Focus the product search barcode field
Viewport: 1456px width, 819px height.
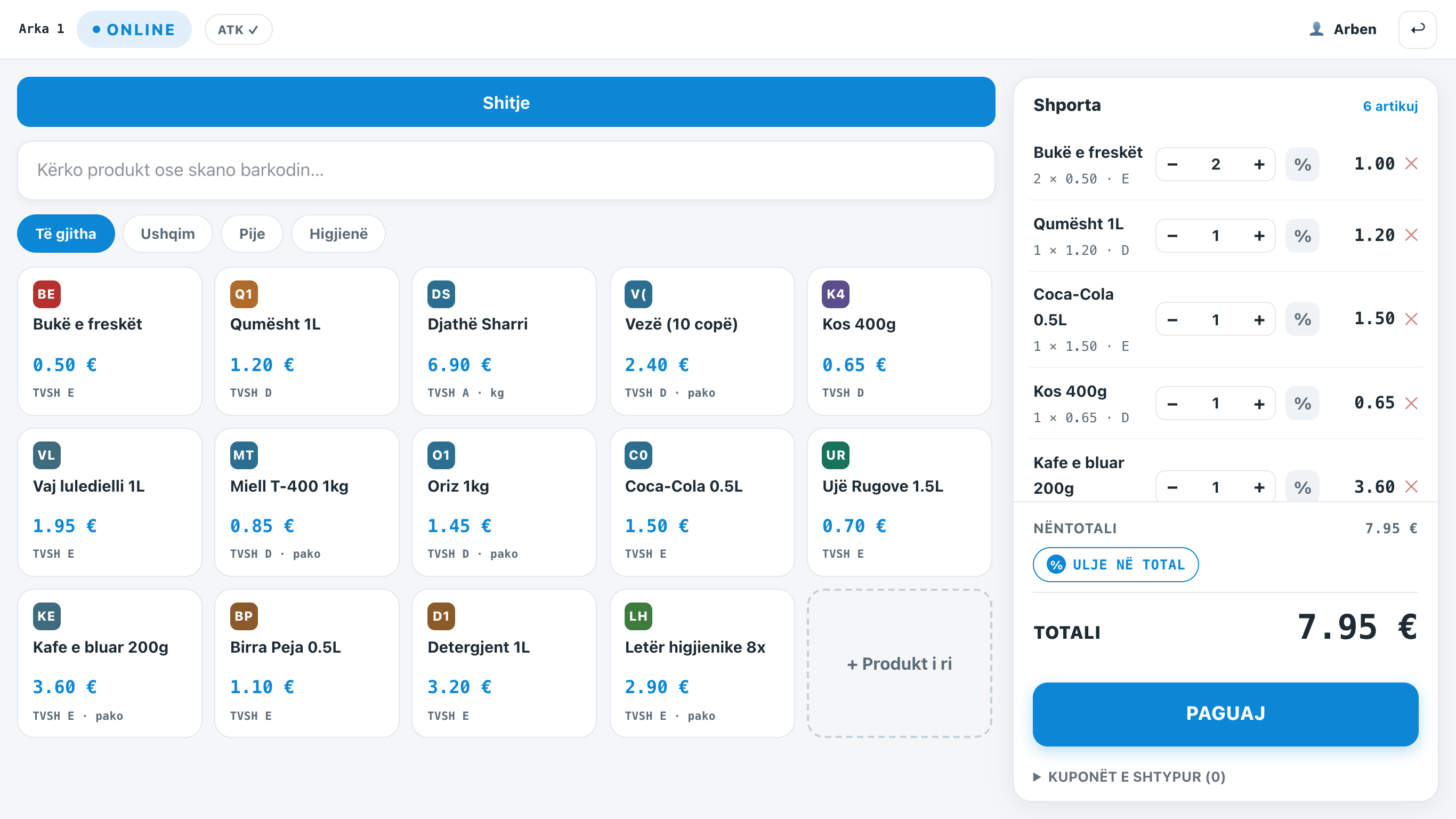click(x=506, y=170)
